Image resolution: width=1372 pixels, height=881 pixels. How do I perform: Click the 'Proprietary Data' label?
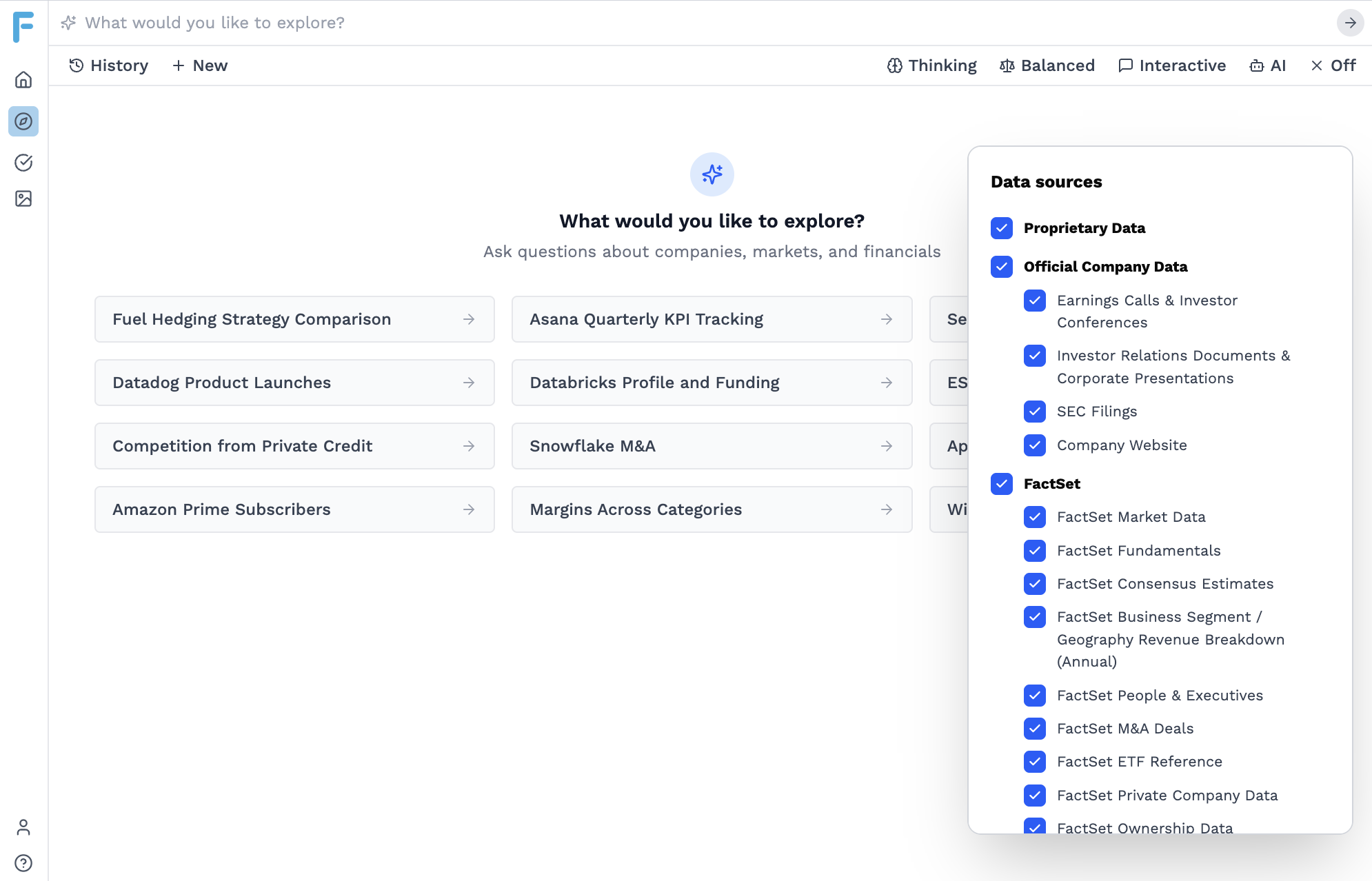point(1085,228)
